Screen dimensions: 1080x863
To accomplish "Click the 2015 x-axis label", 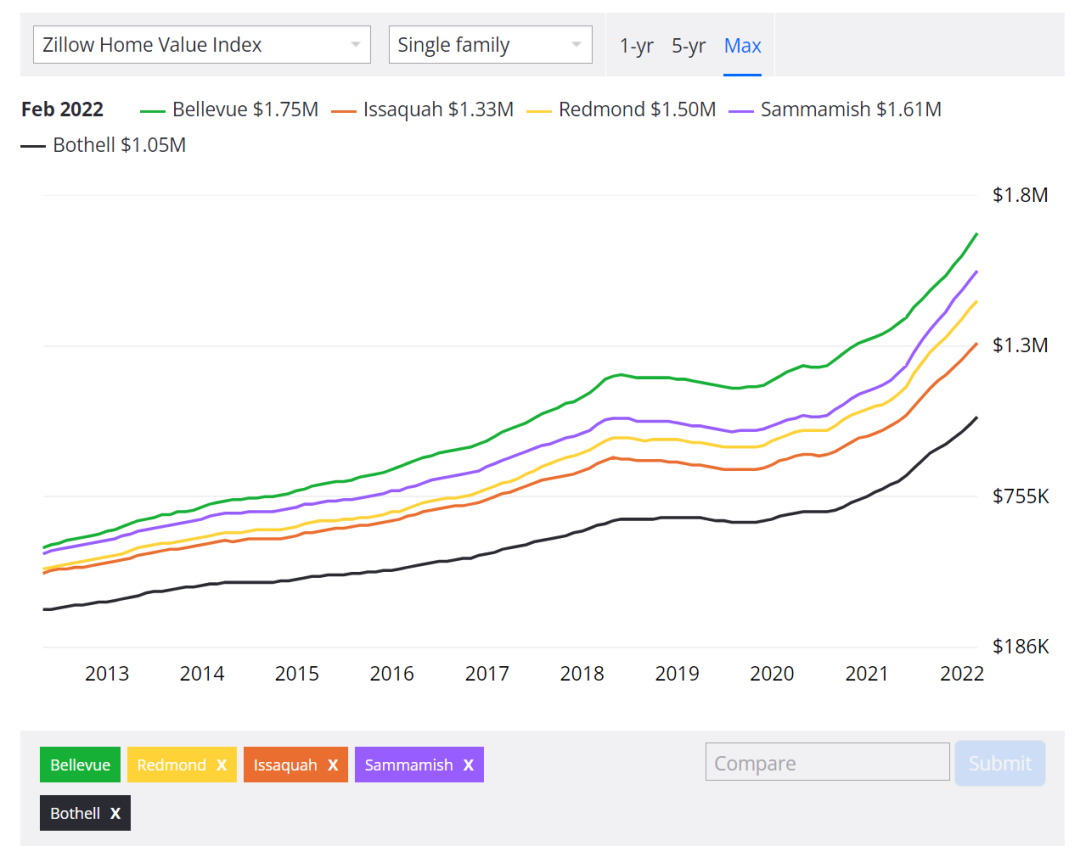I will tap(297, 673).
